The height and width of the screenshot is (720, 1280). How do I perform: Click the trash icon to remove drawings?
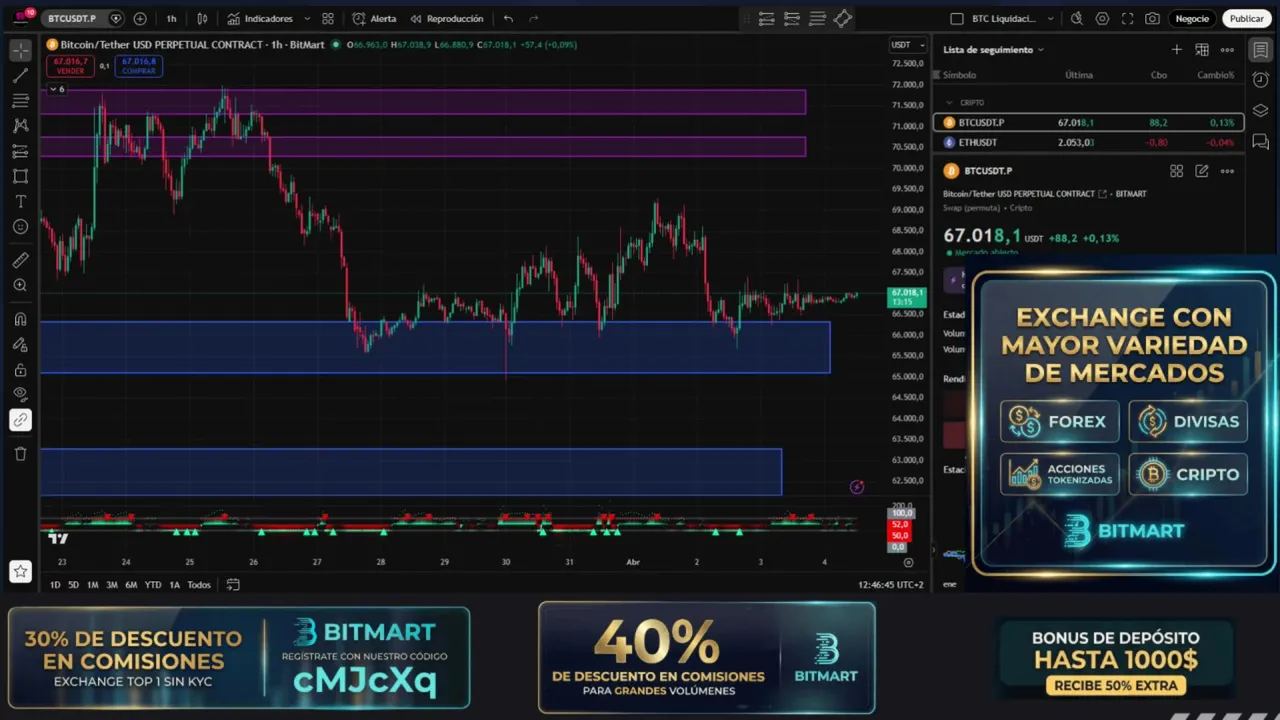[x=20, y=454]
